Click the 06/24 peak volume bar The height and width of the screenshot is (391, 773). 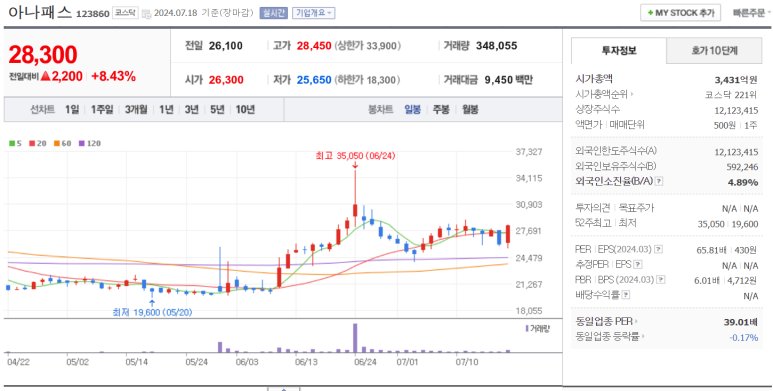pos(355,338)
